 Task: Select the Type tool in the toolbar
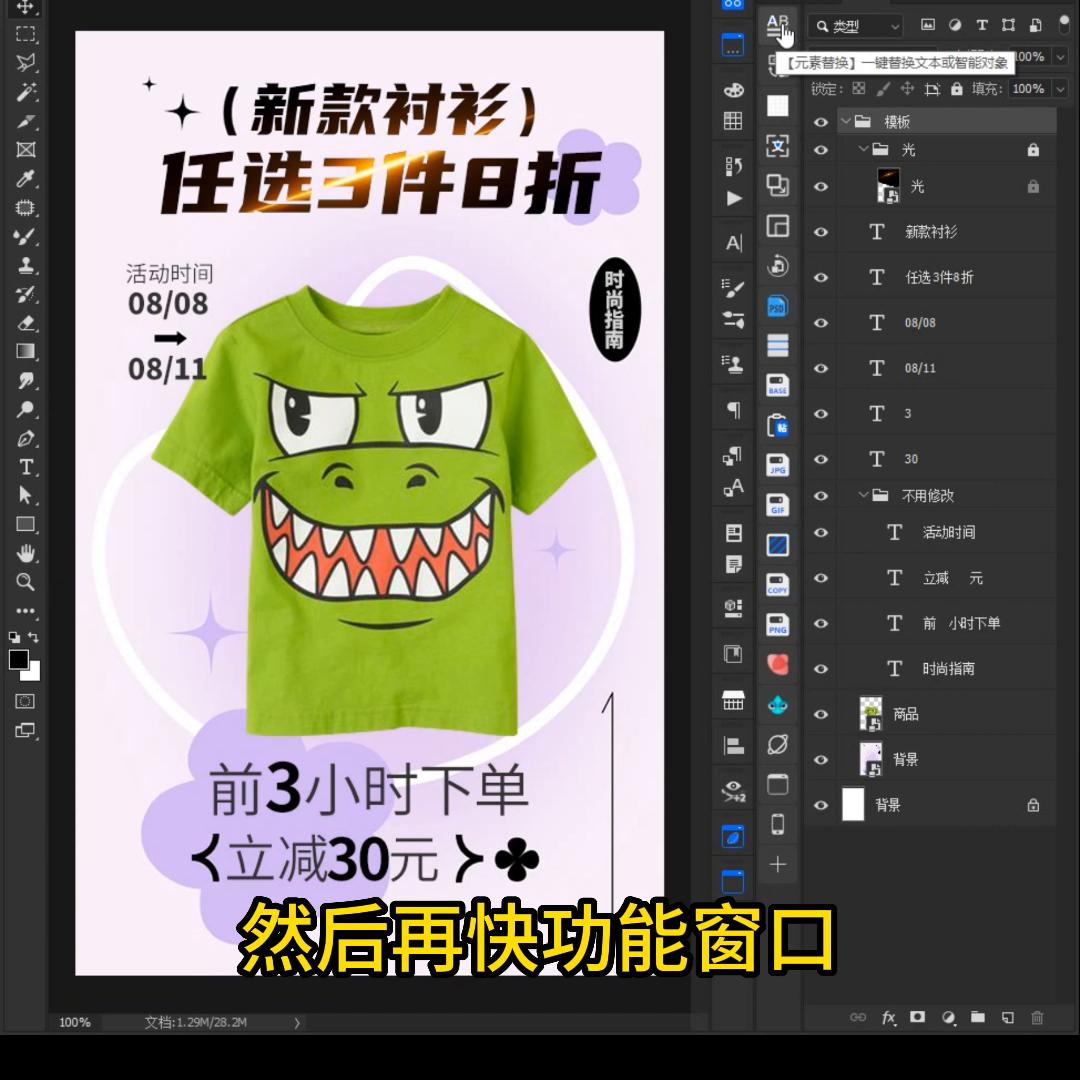point(27,467)
